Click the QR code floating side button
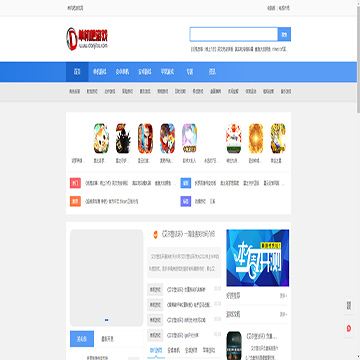 pos(349,306)
